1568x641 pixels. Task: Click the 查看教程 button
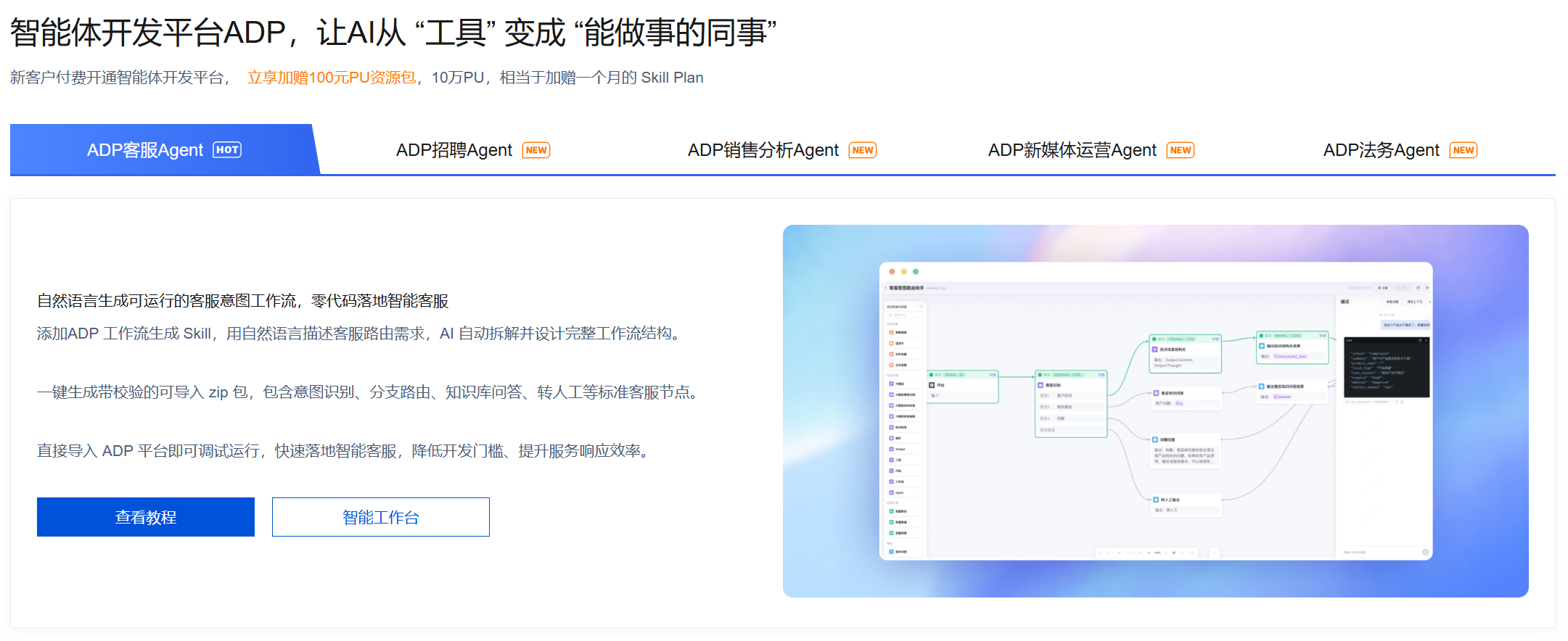(146, 517)
